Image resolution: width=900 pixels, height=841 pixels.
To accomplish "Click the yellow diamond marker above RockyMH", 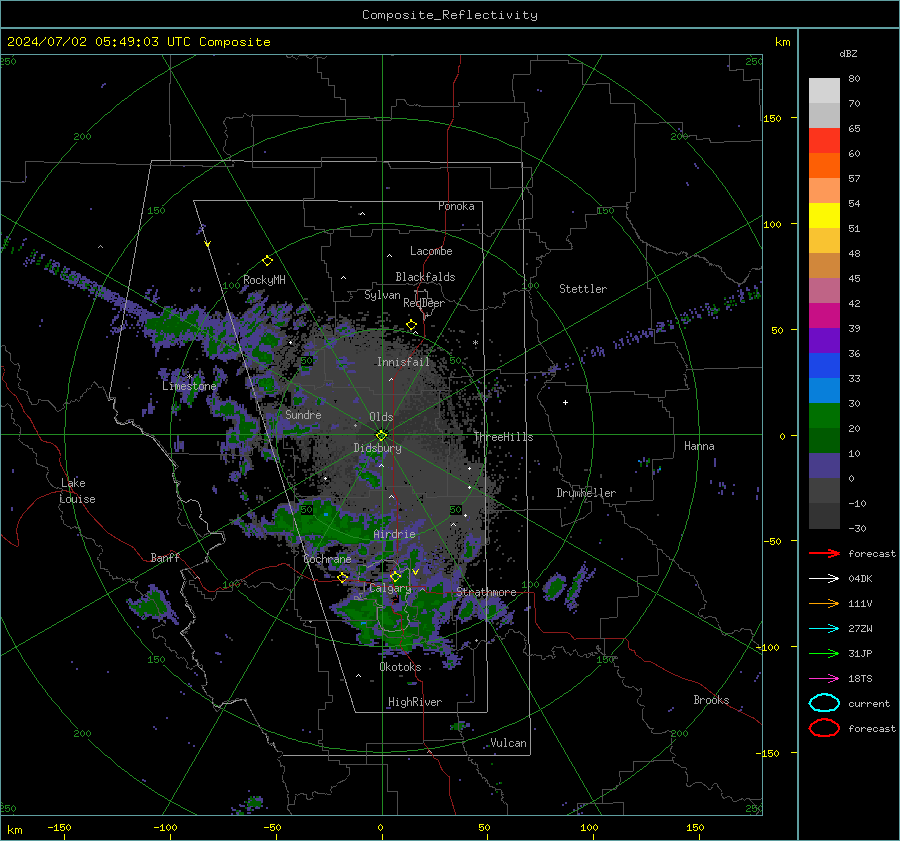I will coord(267,261).
